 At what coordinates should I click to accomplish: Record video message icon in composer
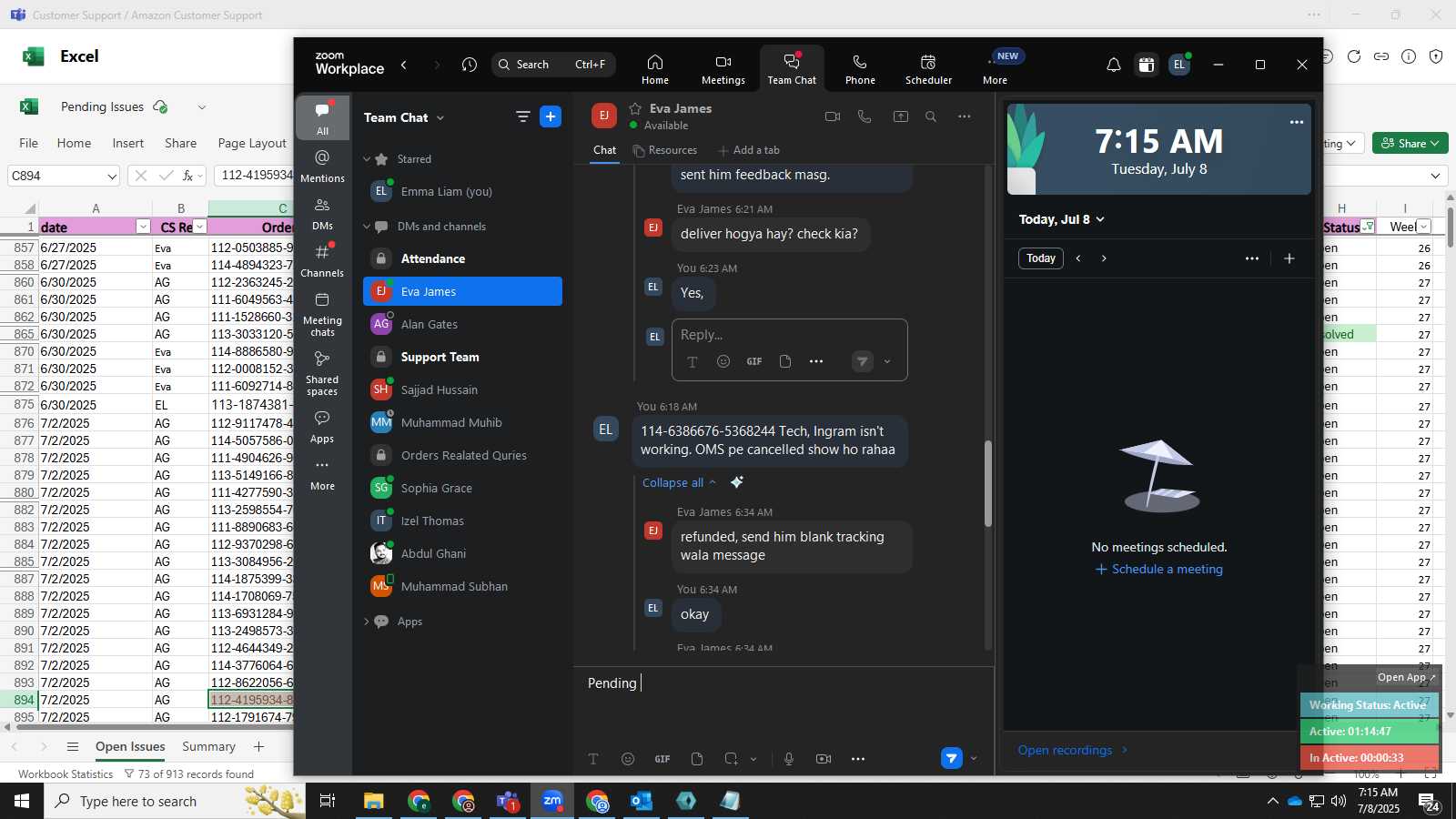(824, 759)
